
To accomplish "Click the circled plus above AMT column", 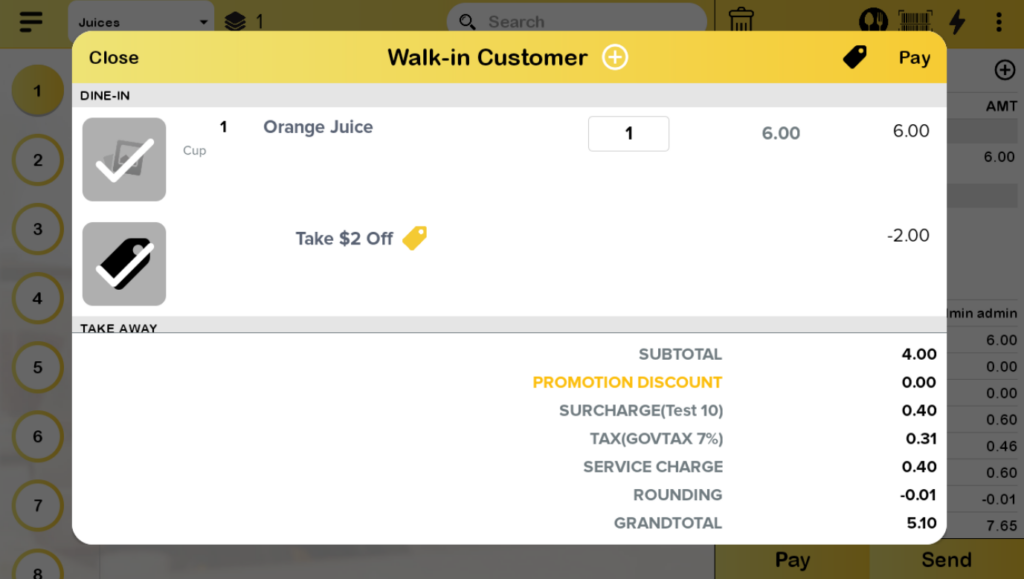I will [1004, 70].
